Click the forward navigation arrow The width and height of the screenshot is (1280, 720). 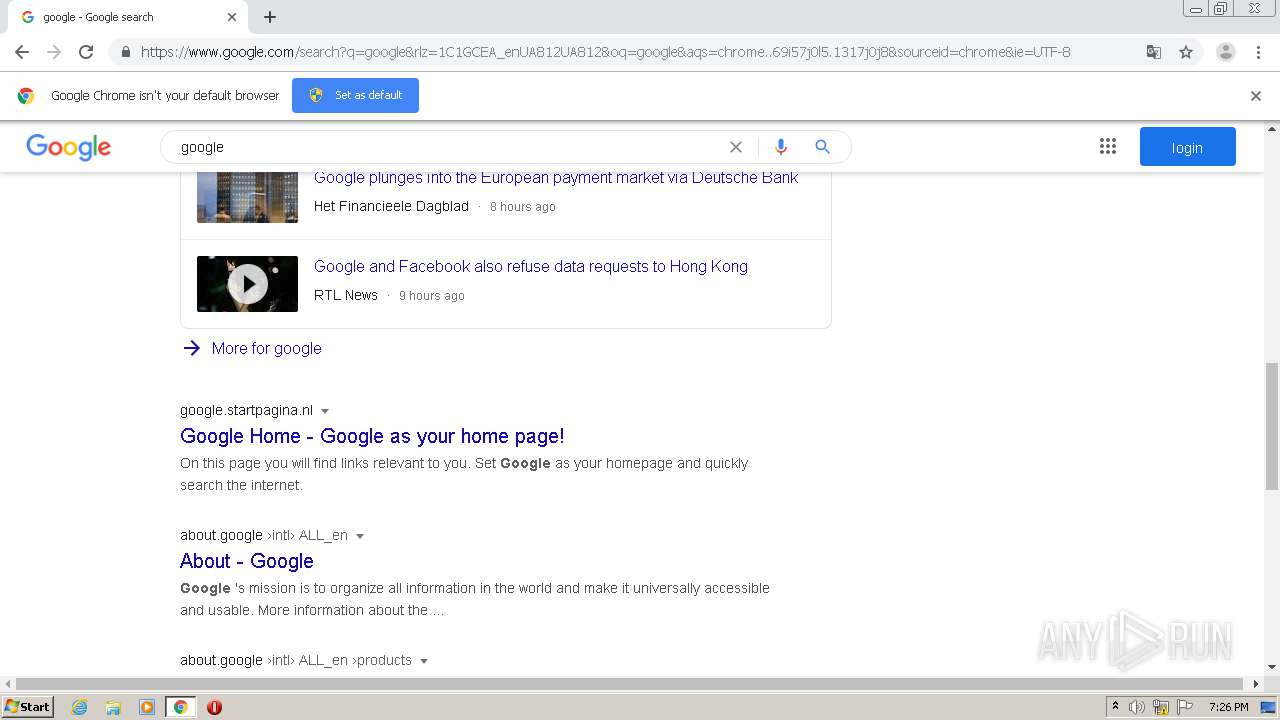point(54,52)
